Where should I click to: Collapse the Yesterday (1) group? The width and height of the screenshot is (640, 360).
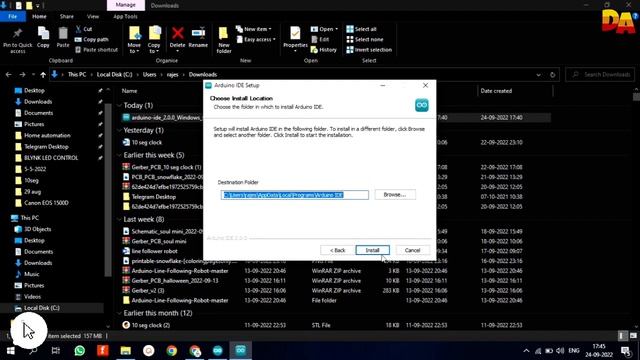tap(119, 130)
